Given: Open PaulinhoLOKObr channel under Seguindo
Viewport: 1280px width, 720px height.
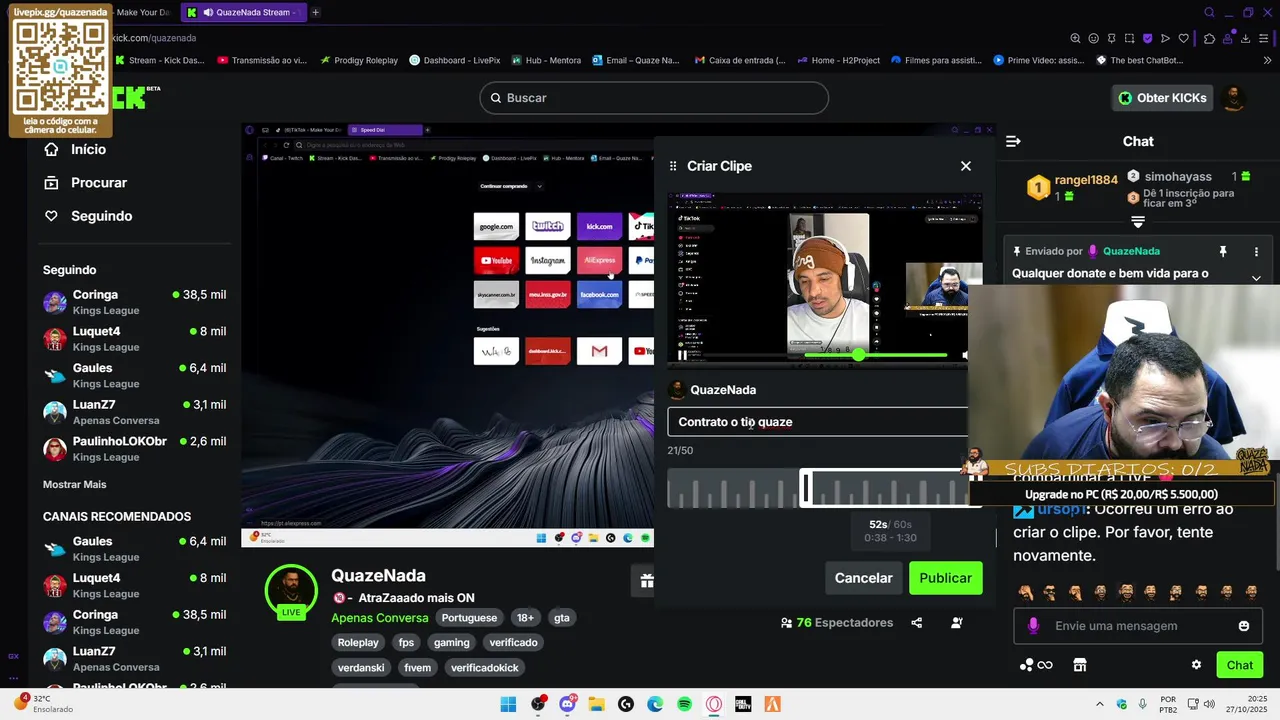Looking at the screenshot, I should [x=134, y=449].
